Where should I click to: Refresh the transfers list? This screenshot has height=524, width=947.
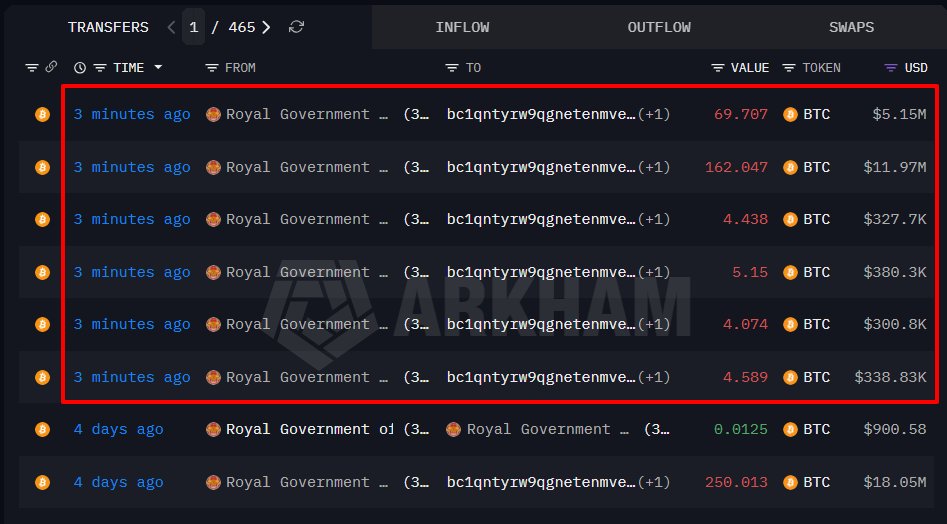[296, 27]
